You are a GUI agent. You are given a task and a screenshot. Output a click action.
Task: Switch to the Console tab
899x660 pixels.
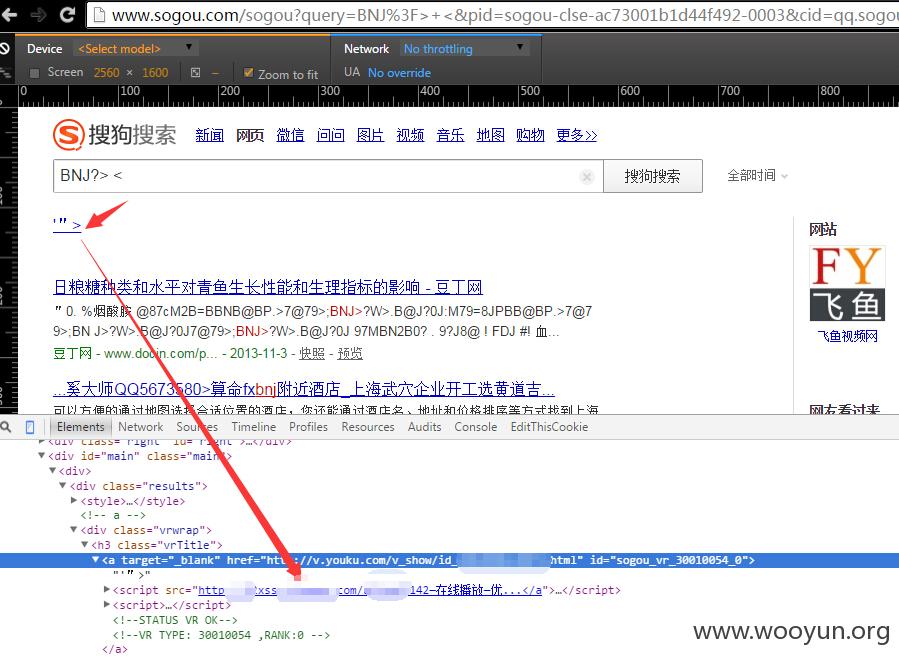[475, 427]
